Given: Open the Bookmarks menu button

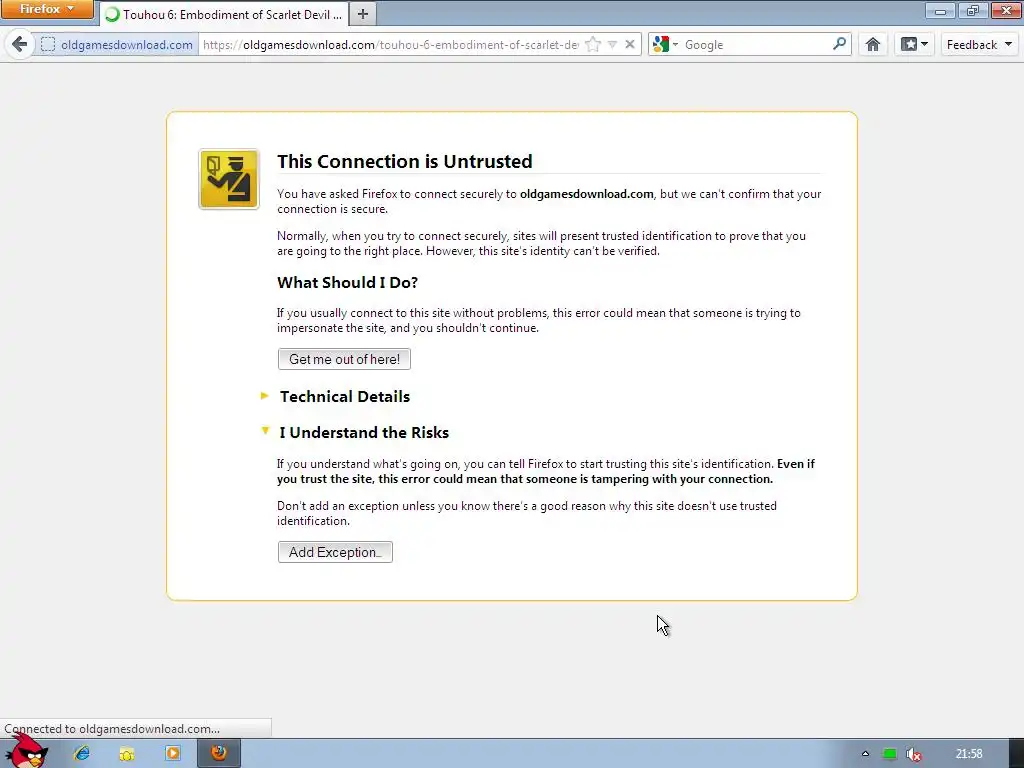Looking at the screenshot, I should pyautogui.click(x=914, y=44).
